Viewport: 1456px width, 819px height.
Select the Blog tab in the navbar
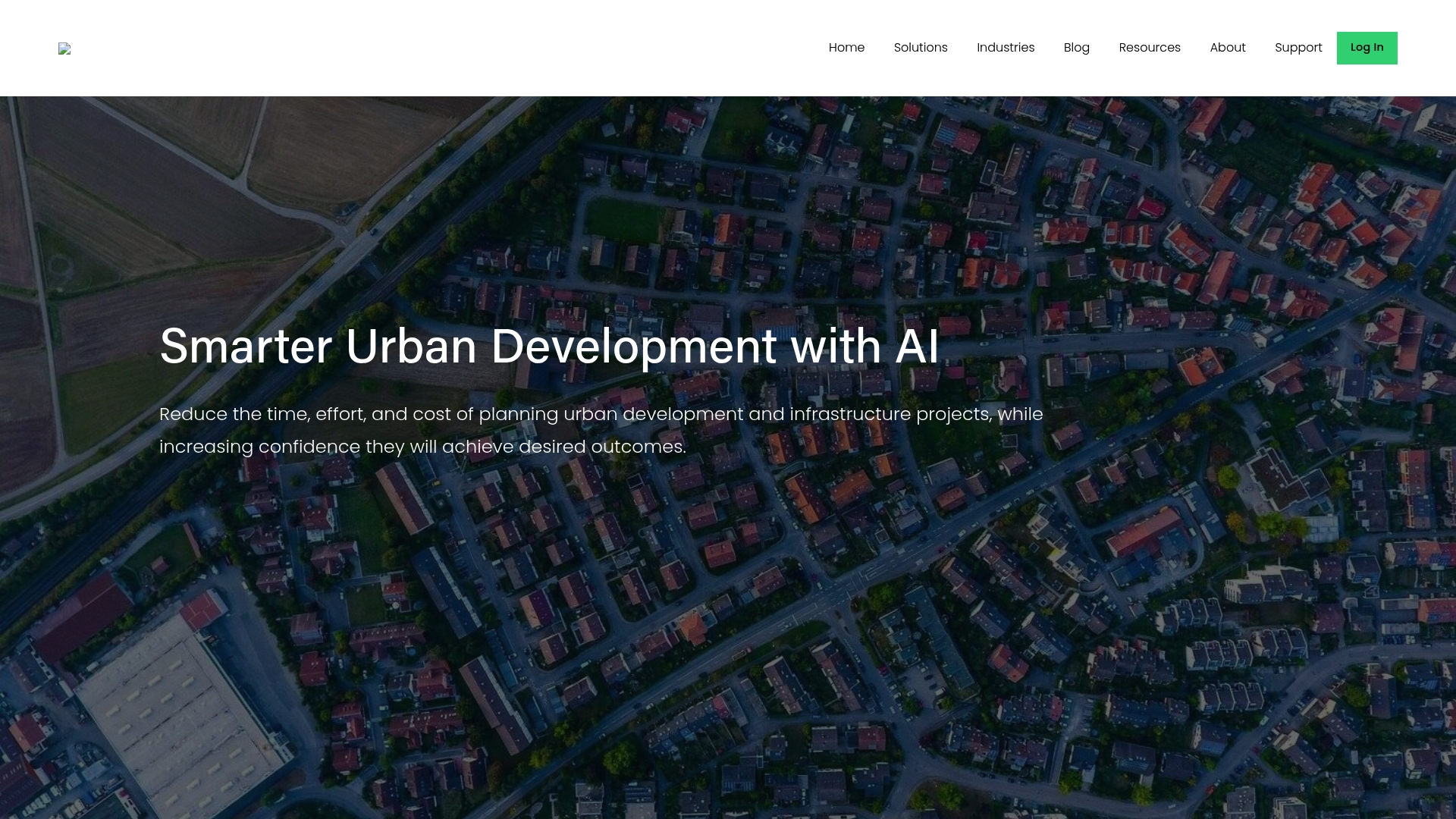[x=1076, y=47]
